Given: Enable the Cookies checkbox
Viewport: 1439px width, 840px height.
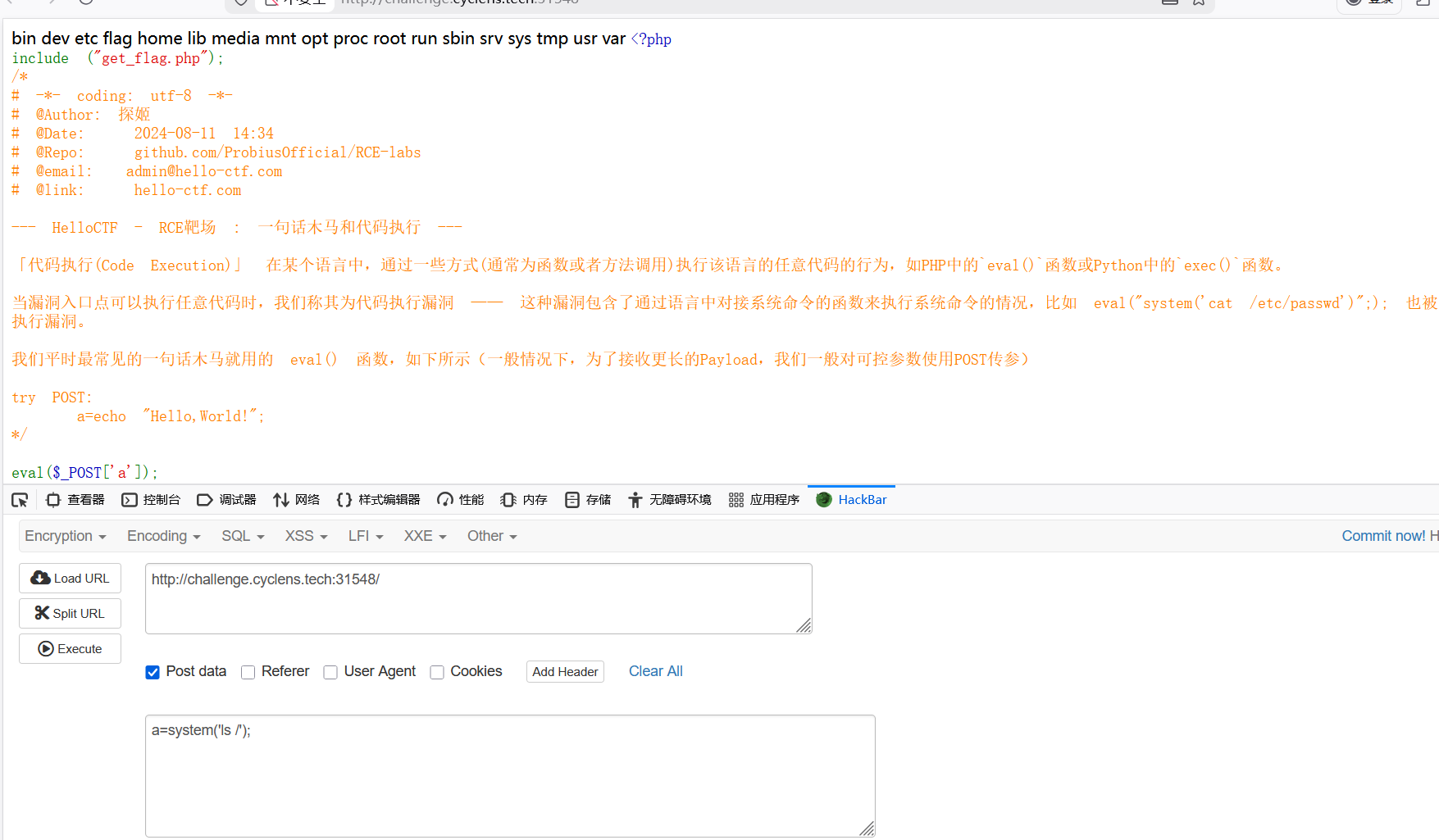Looking at the screenshot, I should coord(437,673).
